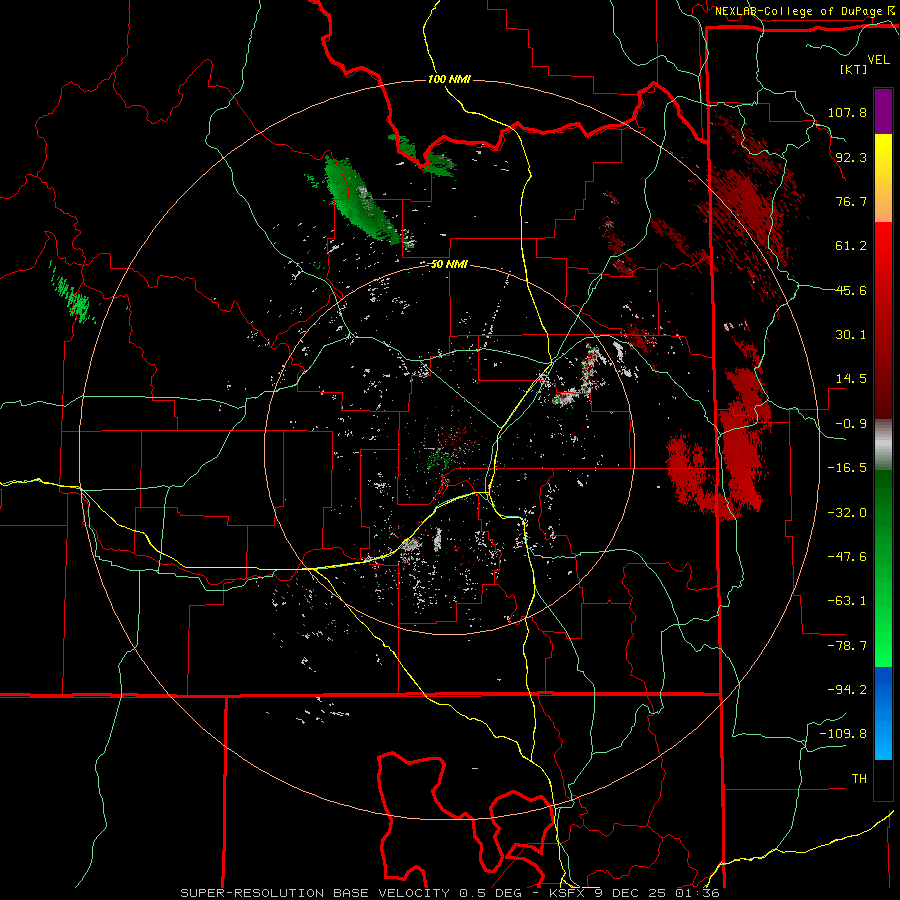This screenshot has height=900, width=900.
Task: Click the VEL legend heading
Action: [878, 60]
